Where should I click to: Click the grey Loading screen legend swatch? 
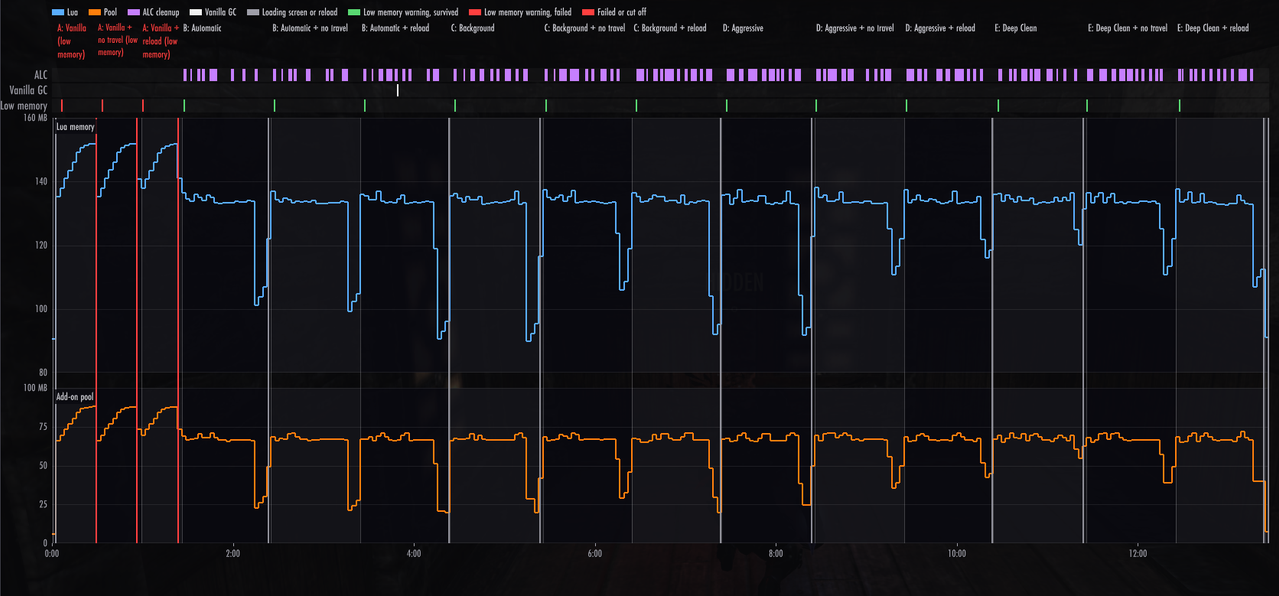pyautogui.click(x=253, y=12)
